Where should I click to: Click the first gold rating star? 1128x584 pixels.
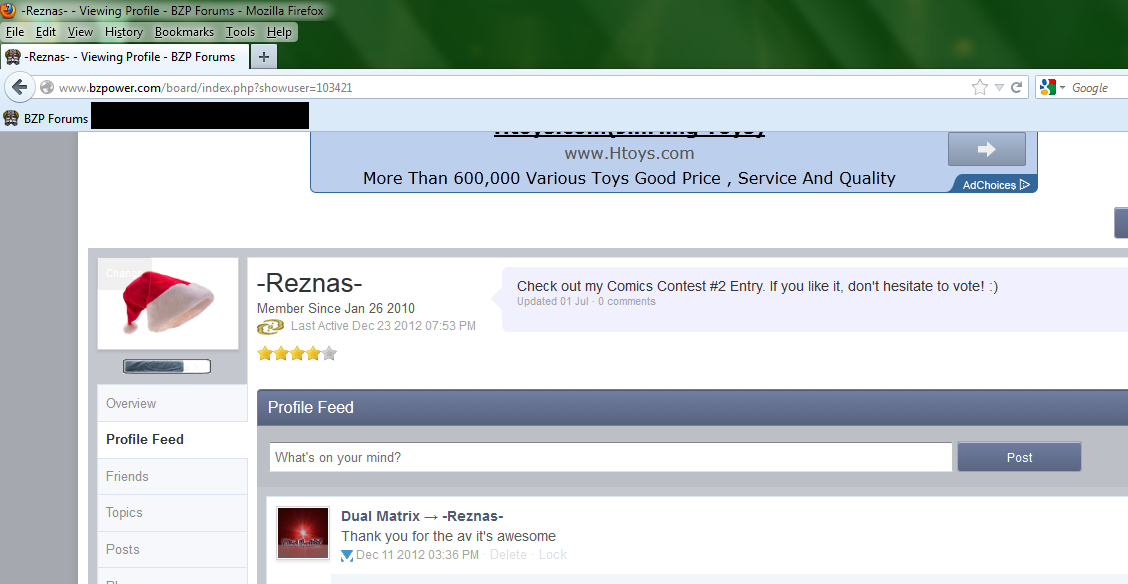(265, 353)
